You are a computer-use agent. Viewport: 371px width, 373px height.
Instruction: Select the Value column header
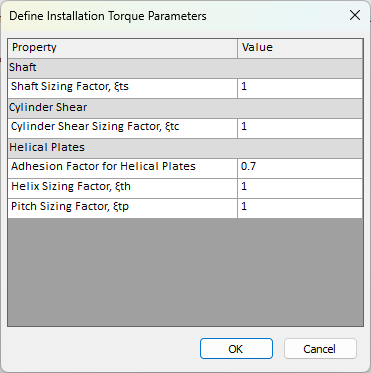pos(300,48)
